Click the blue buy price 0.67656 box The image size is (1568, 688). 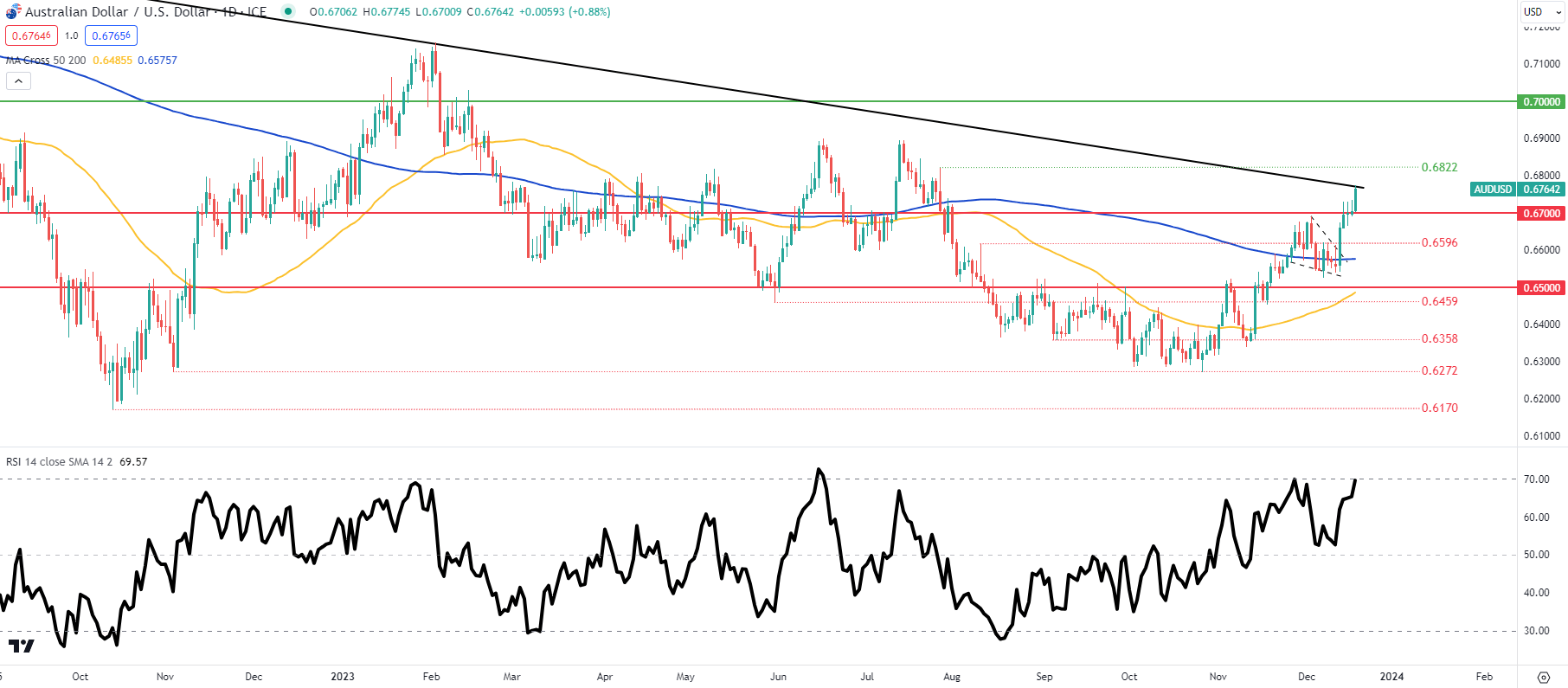tap(111, 35)
